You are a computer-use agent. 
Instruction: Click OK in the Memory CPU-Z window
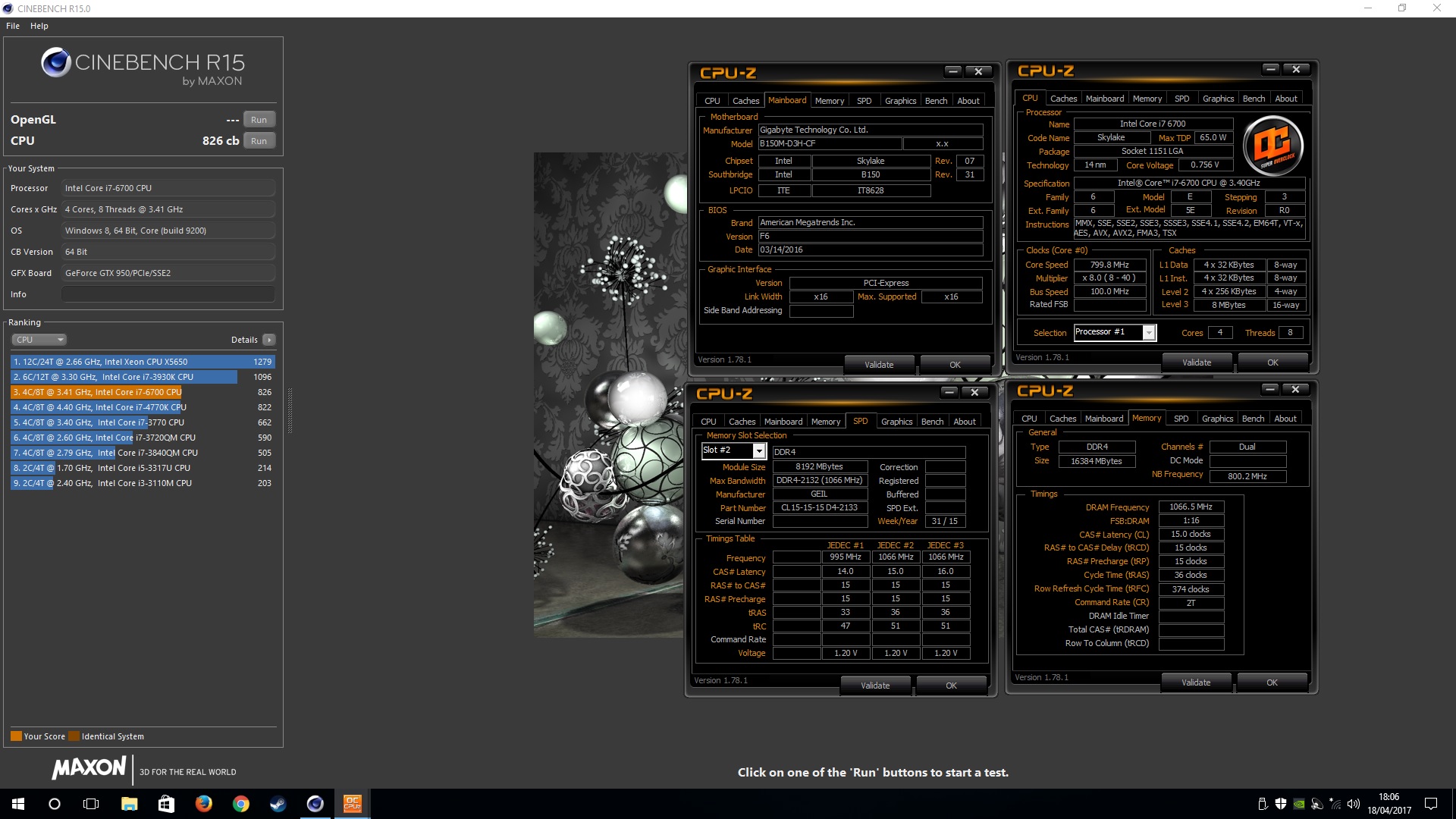(x=1272, y=682)
